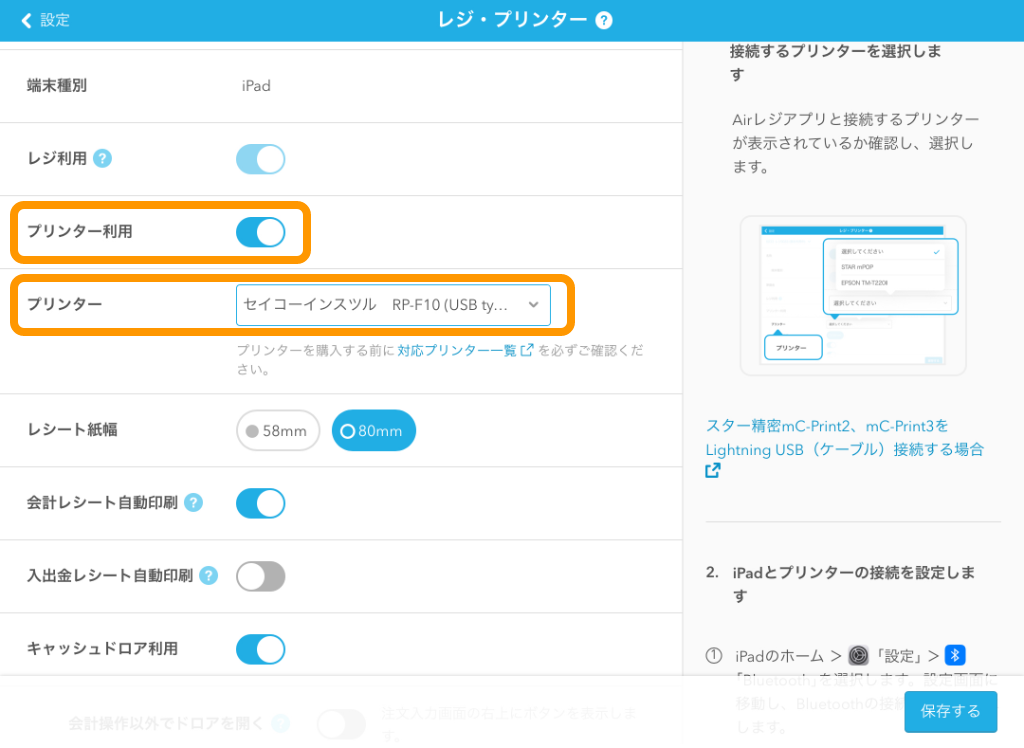Click 保存する button

(950, 711)
